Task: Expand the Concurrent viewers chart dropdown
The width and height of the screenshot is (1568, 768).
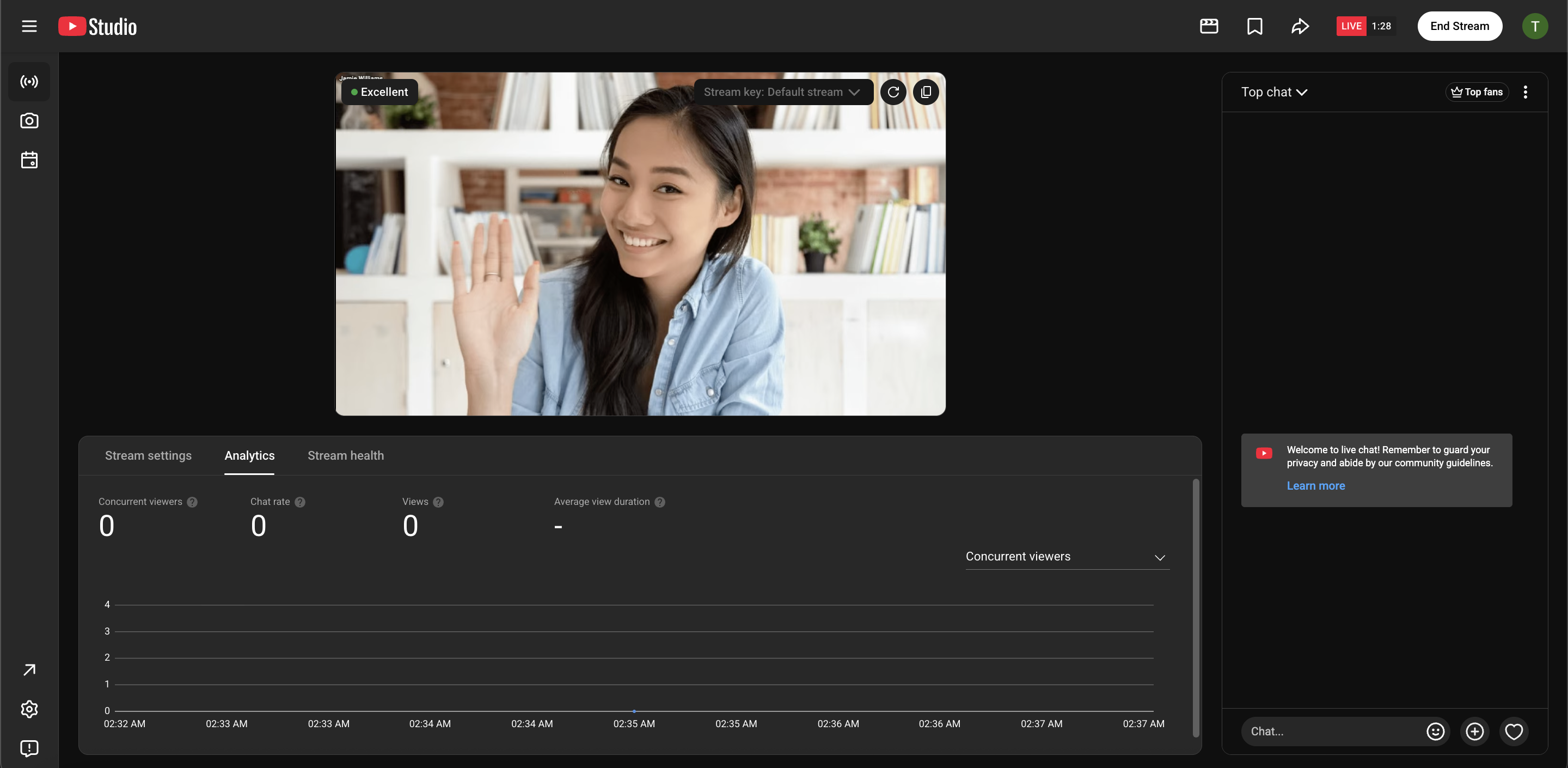Action: [1067, 557]
